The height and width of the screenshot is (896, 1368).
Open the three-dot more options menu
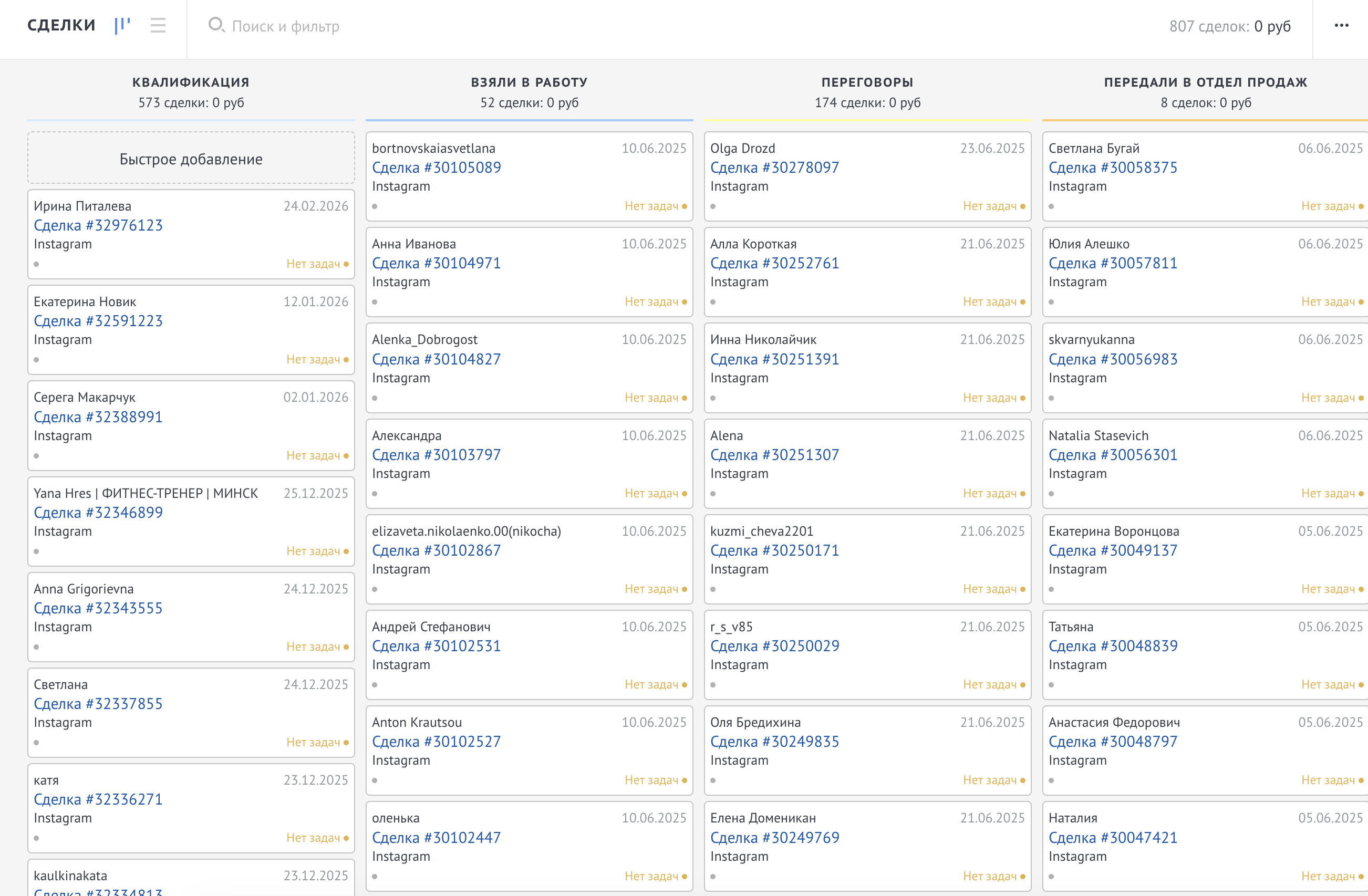pyautogui.click(x=1341, y=25)
